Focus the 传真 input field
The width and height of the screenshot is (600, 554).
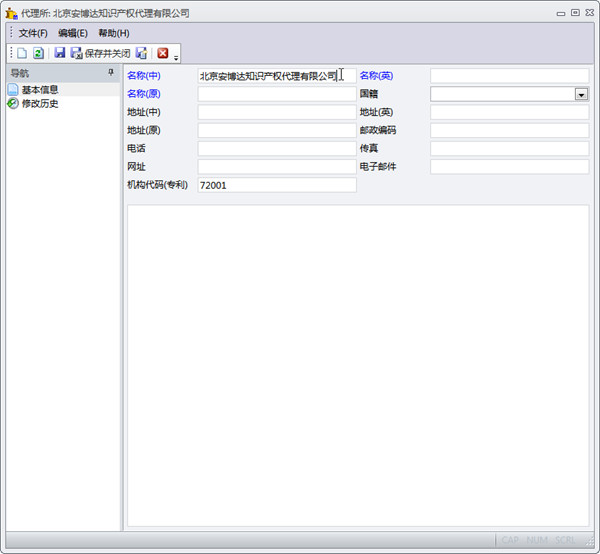tap(509, 148)
